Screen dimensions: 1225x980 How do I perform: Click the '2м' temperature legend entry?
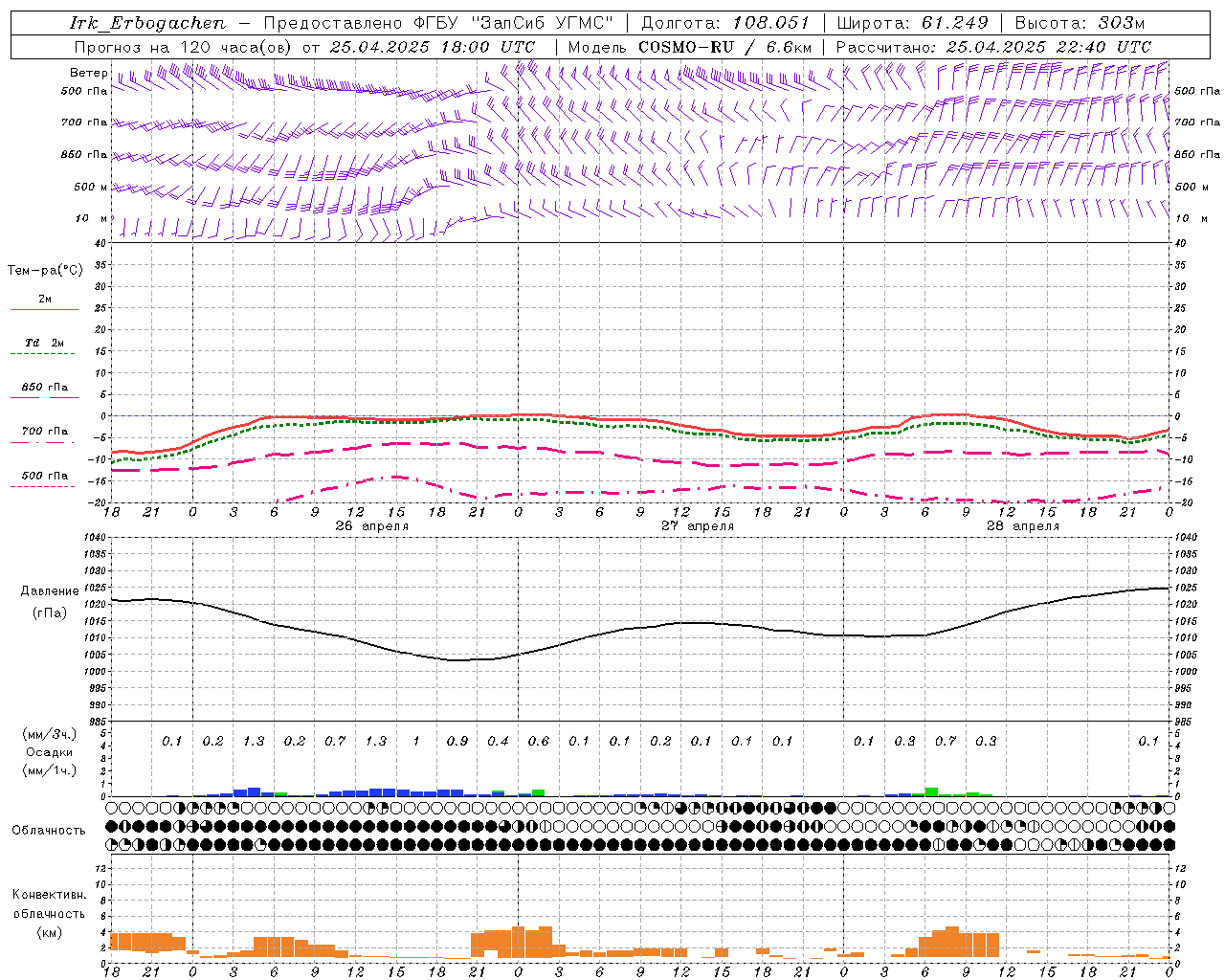click(x=44, y=300)
